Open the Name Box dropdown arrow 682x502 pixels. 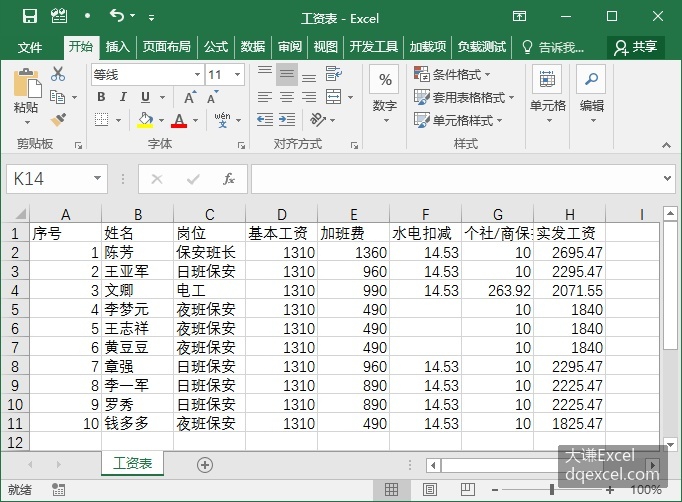point(97,178)
